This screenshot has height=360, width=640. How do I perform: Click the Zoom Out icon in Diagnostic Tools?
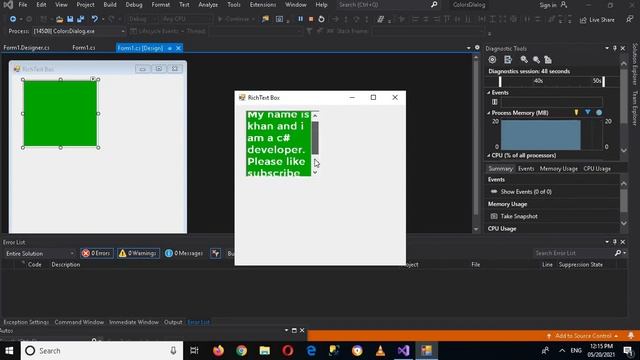click(536, 60)
